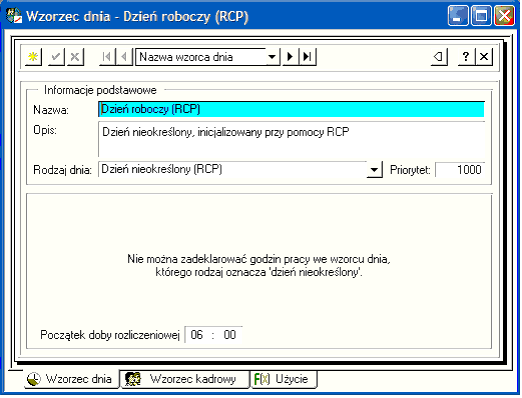Go to first record navigation icon

point(107,57)
